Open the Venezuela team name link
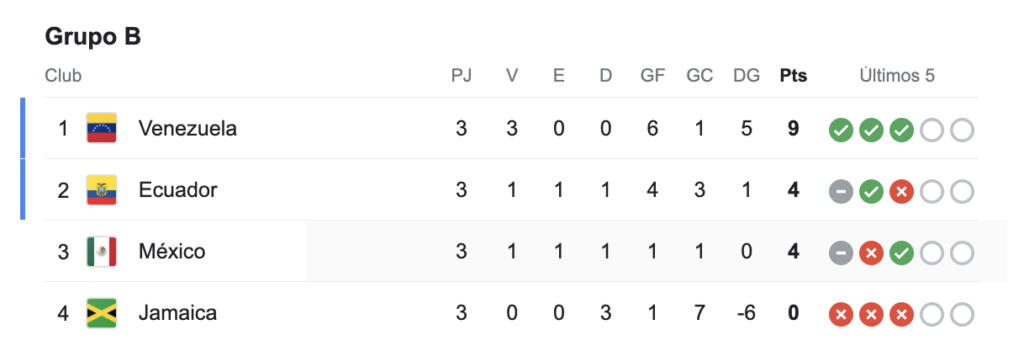The width and height of the screenshot is (1024, 362). 187,129
